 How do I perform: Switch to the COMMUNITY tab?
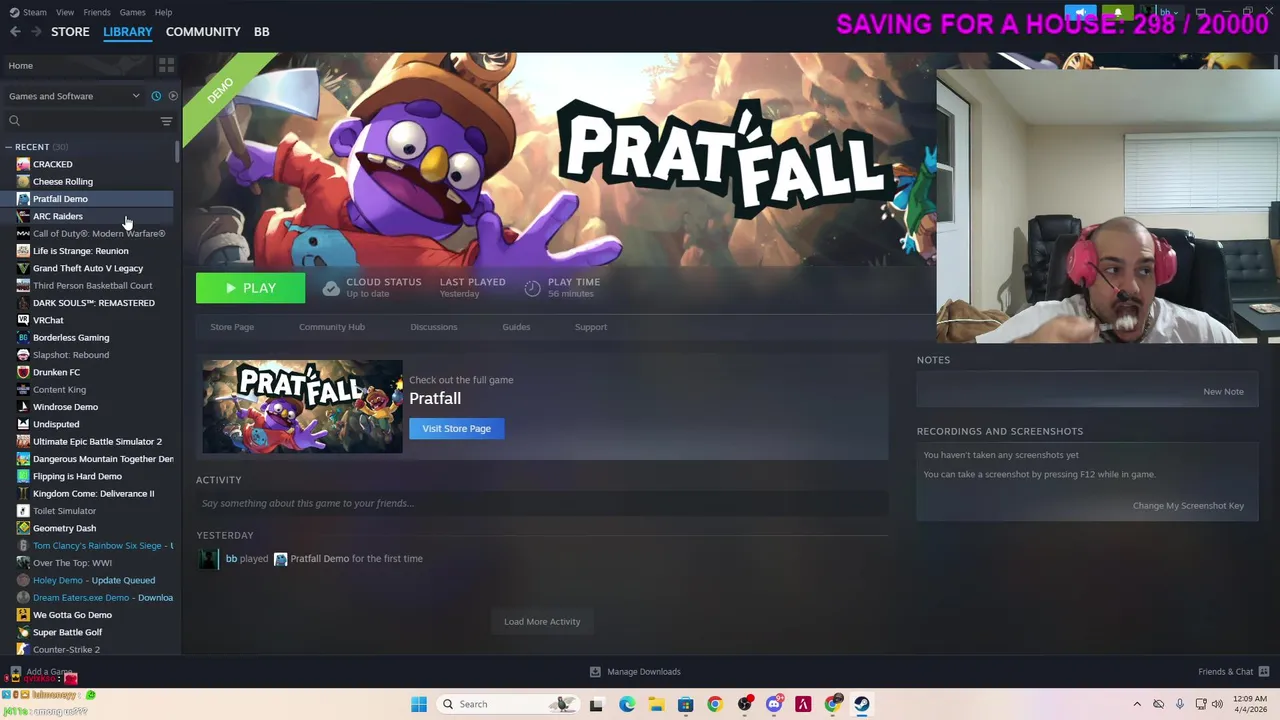[x=203, y=32]
